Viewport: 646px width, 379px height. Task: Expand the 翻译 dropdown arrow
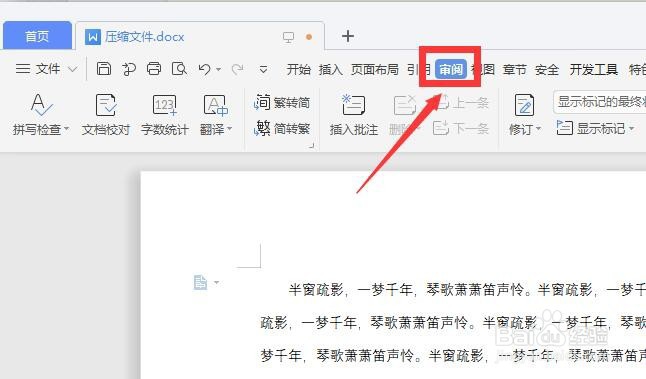click(229, 129)
